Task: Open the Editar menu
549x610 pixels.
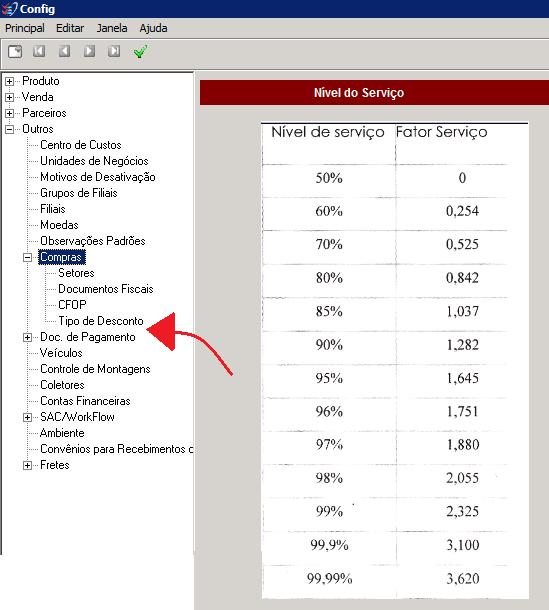Action: [x=70, y=28]
